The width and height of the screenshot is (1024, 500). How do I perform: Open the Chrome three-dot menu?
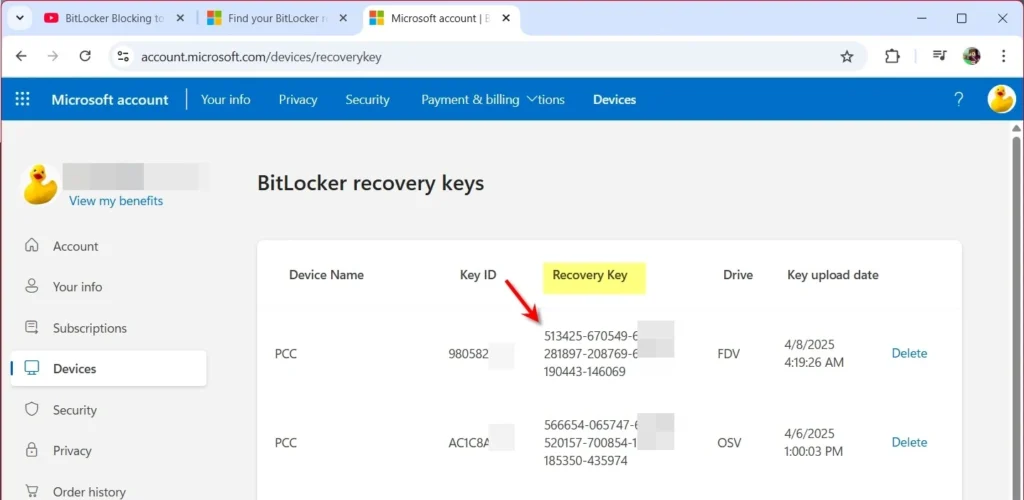coord(1004,57)
